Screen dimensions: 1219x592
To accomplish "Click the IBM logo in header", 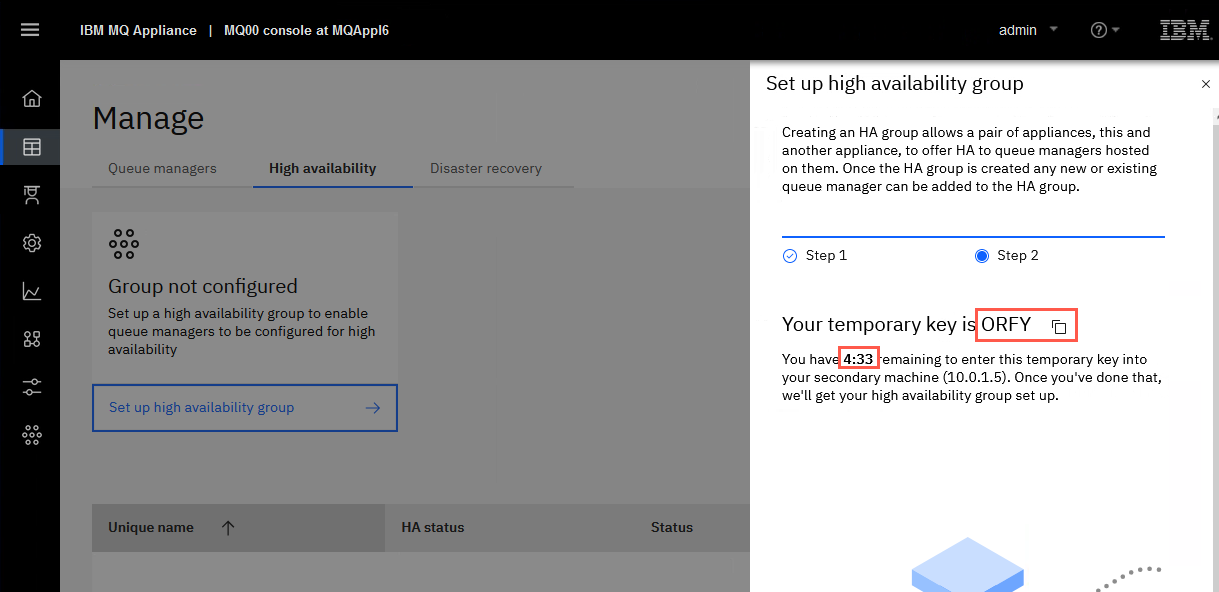I will (1184, 30).
